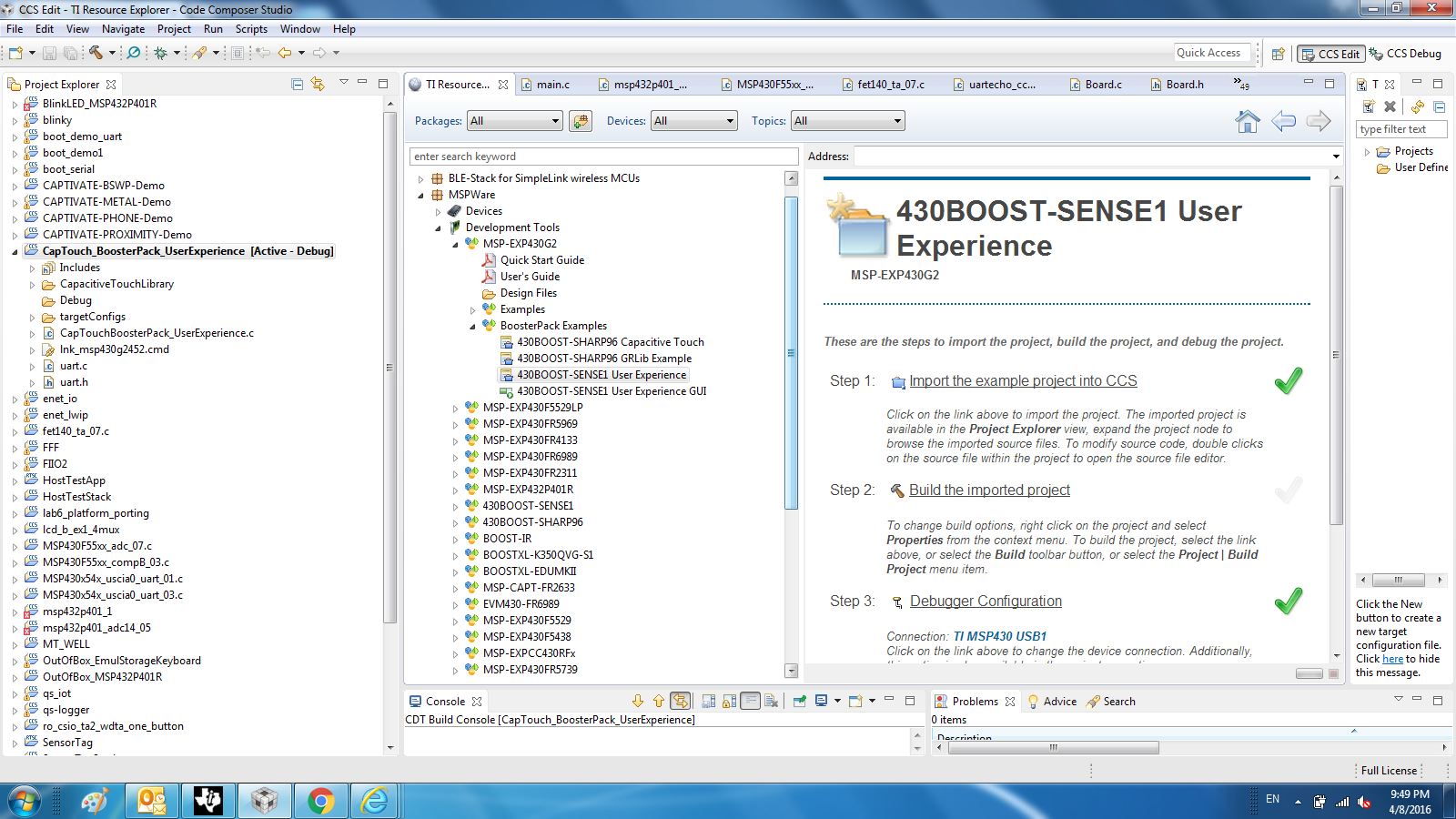Navigate back in TI Resource Explorer
Viewport: 1456px width, 819px height.
click(x=1283, y=121)
